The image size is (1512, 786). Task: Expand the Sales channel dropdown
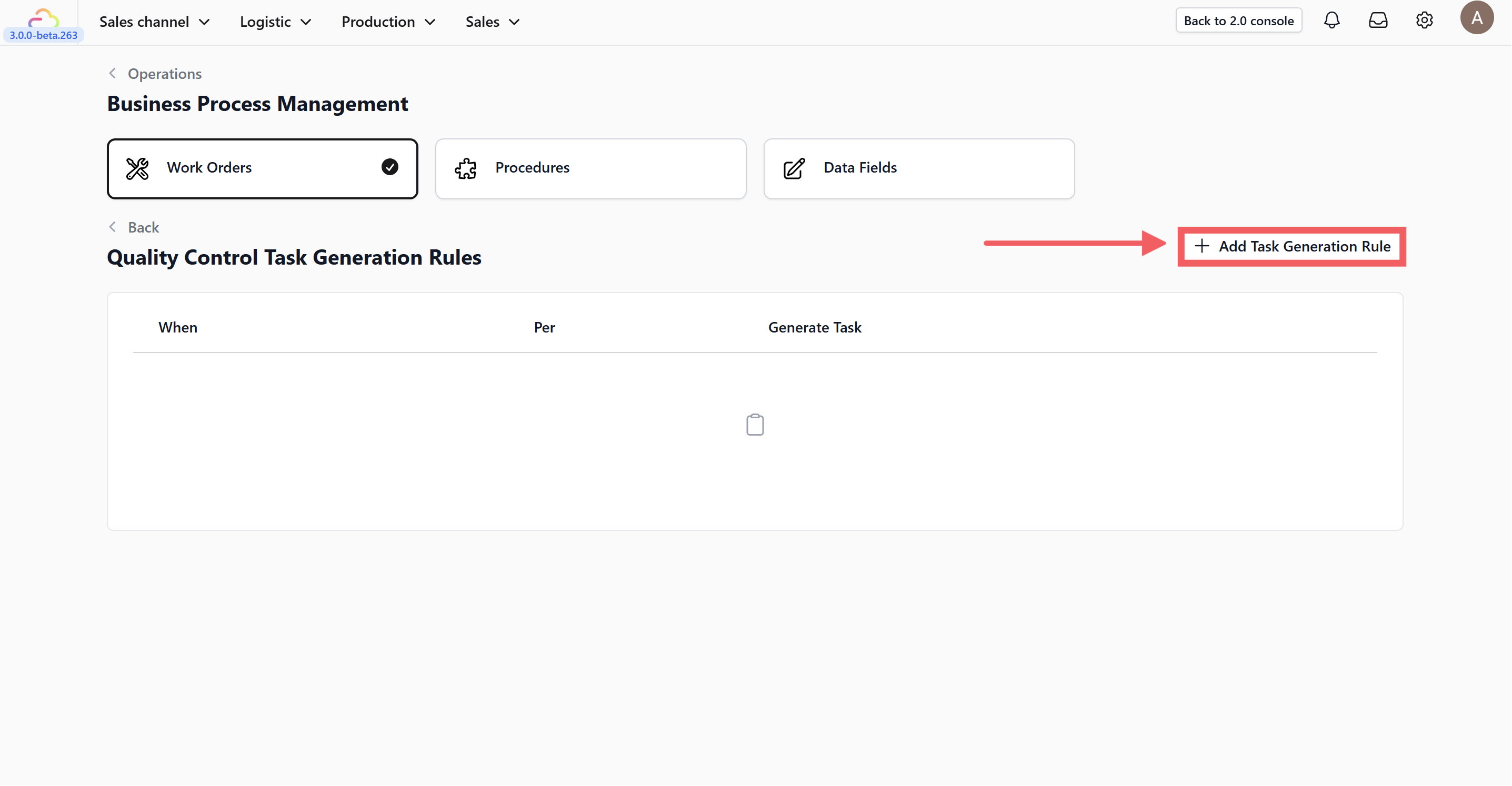click(154, 22)
